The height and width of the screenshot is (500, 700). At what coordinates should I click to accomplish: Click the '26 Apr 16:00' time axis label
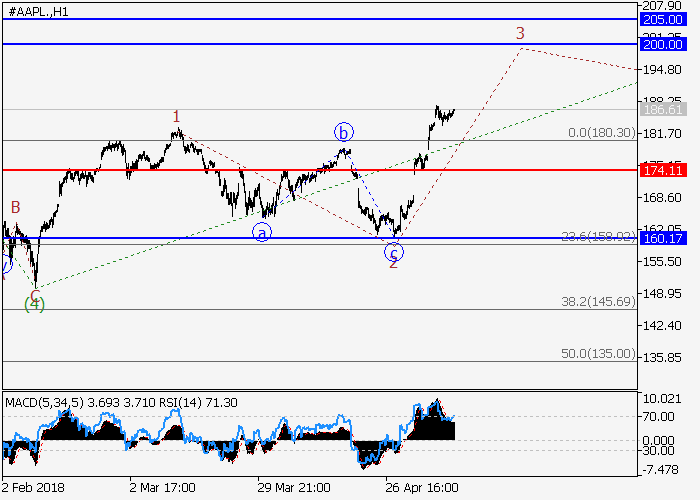[x=425, y=488]
